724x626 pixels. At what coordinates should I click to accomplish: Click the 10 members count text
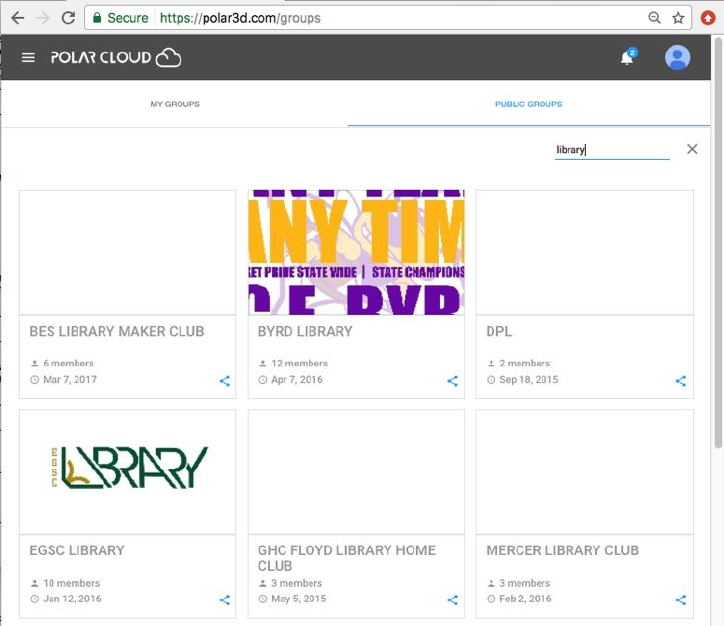coord(72,583)
